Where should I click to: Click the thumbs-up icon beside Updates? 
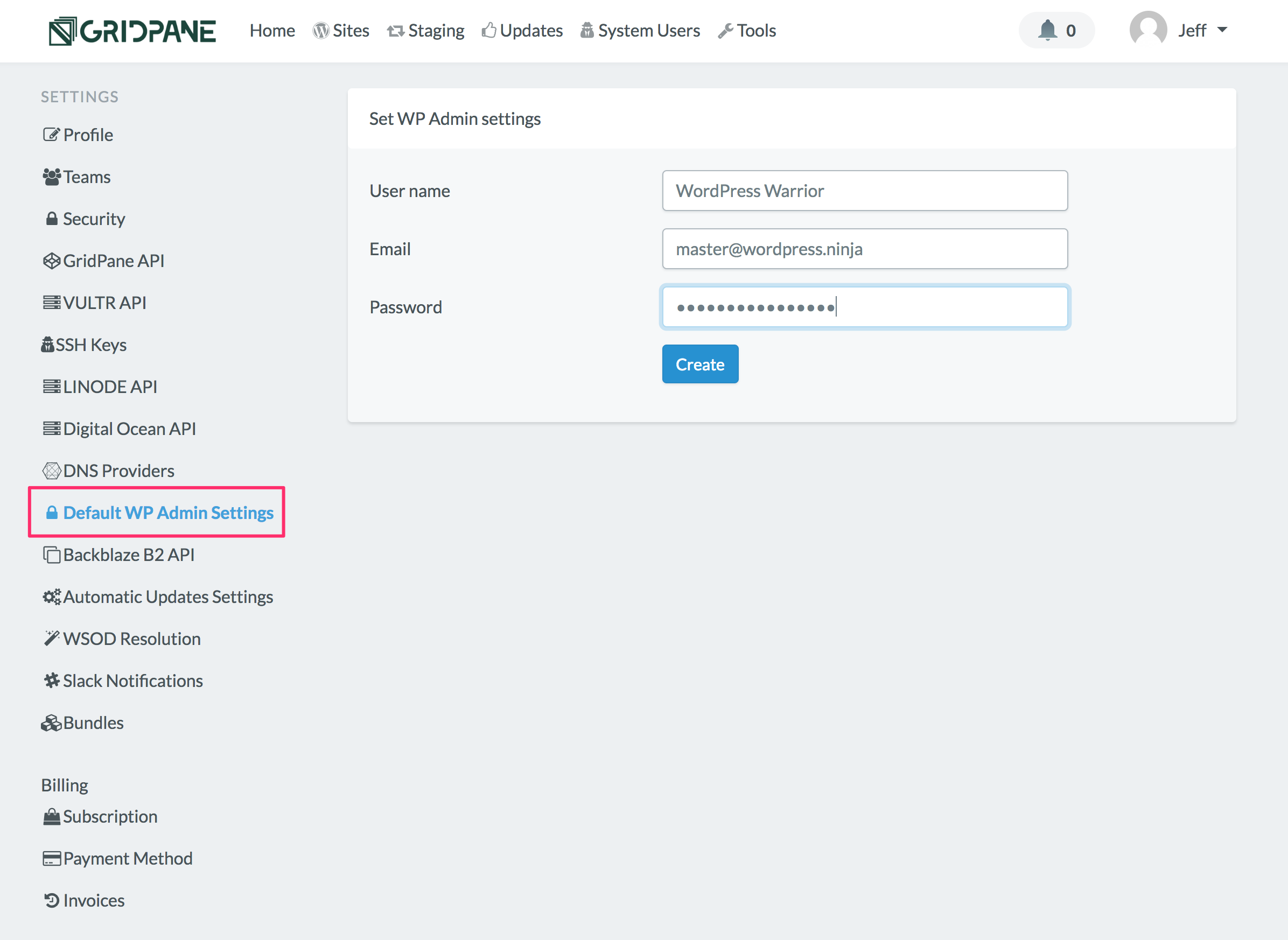(489, 30)
